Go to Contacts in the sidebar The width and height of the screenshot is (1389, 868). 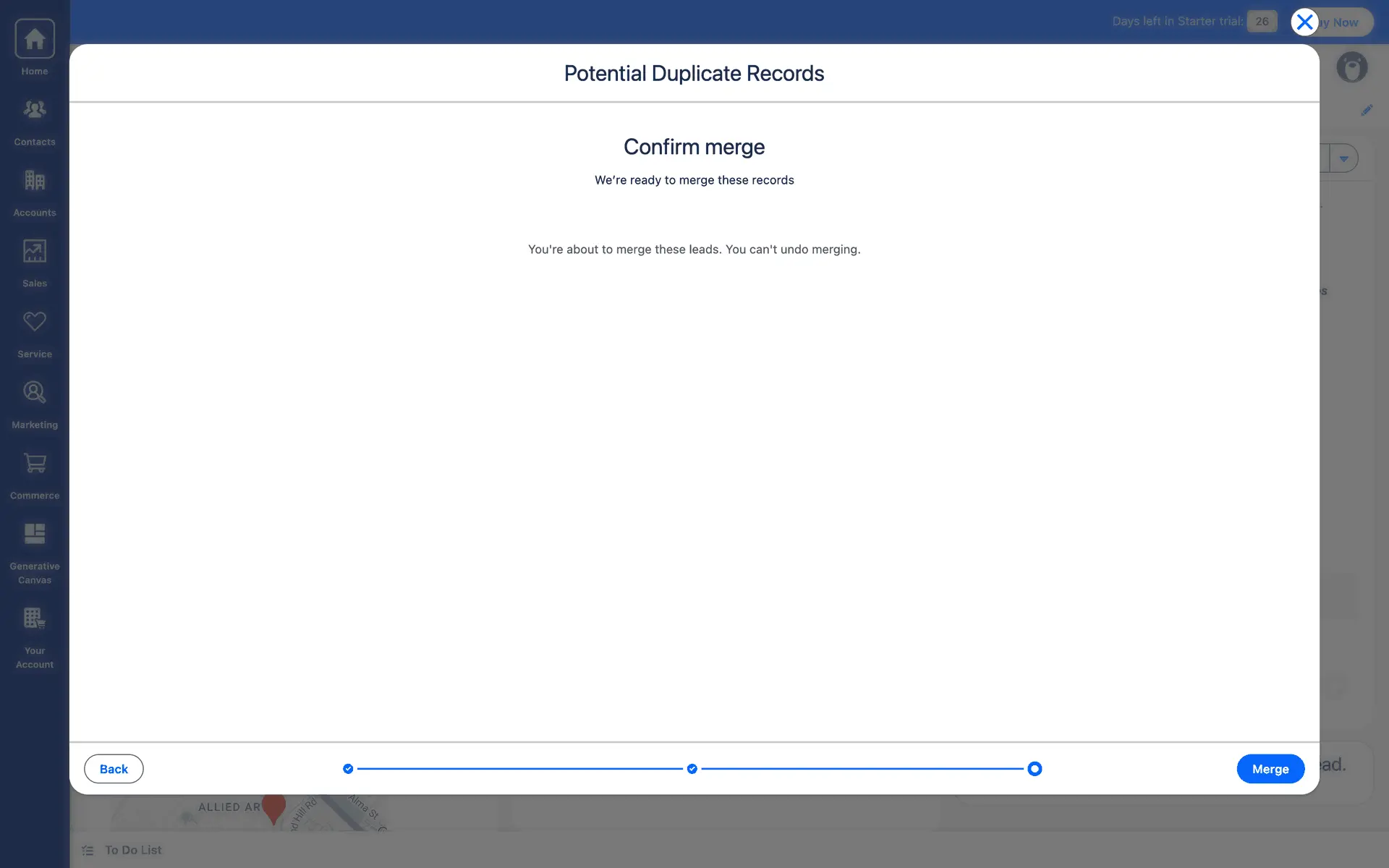pyautogui.click(x=34, y=110)
